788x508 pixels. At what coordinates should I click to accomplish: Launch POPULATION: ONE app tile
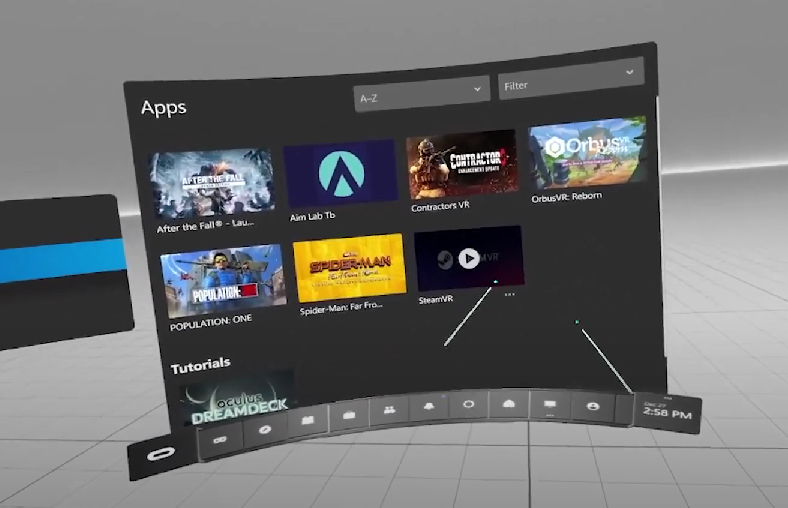223,281
